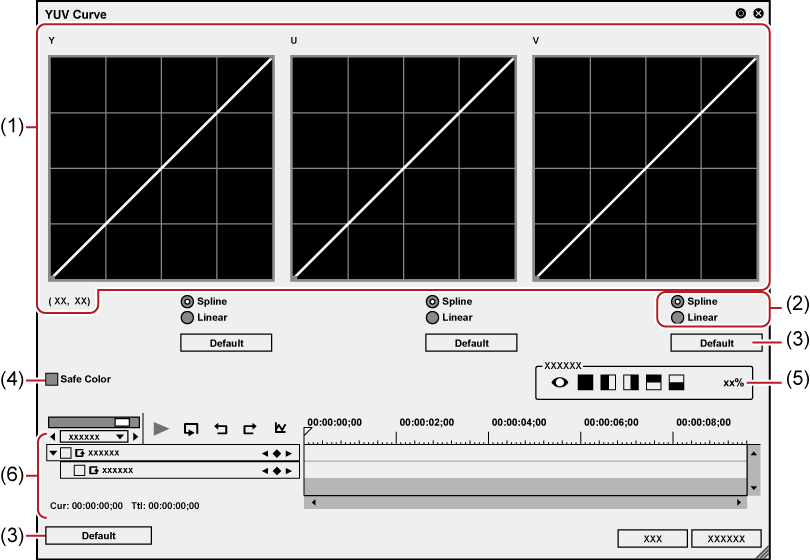Image resolution: width=810 pixels, height=560 pixels.
Task: Click the bottom-left Default button
Action: pyautogui.click(x=98, y=535)
